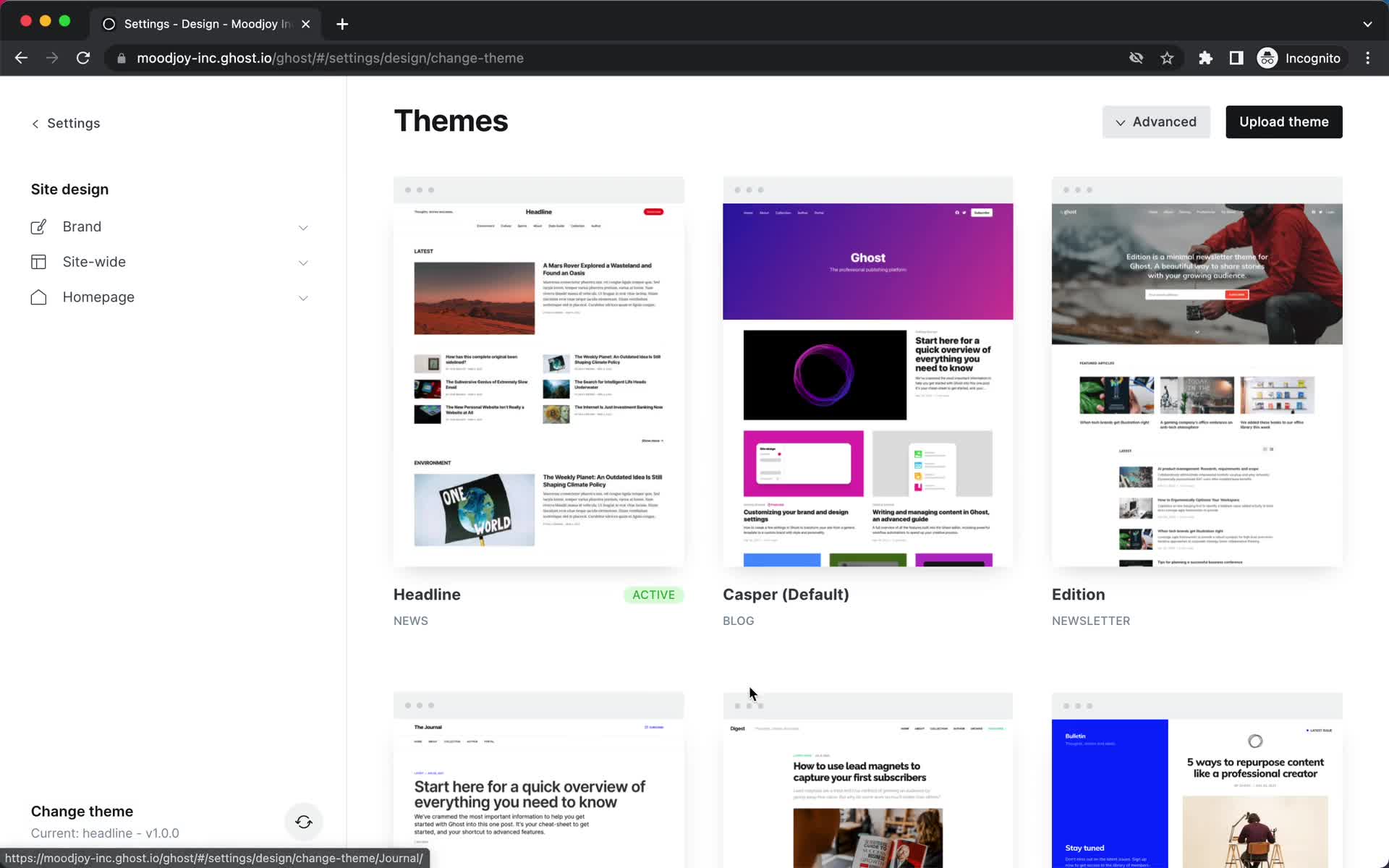Click the bookmark icon in address bar
Viewport: 1389px width, 868px height.
tap(1167, 58)
